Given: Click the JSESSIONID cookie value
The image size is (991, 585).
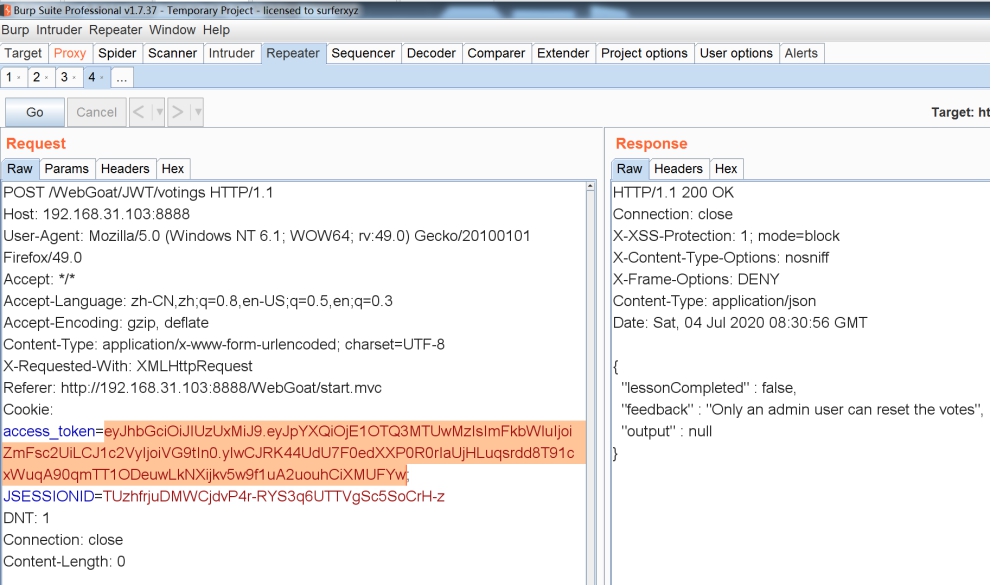Looking at the screenshot, I should tap(274, 497).
